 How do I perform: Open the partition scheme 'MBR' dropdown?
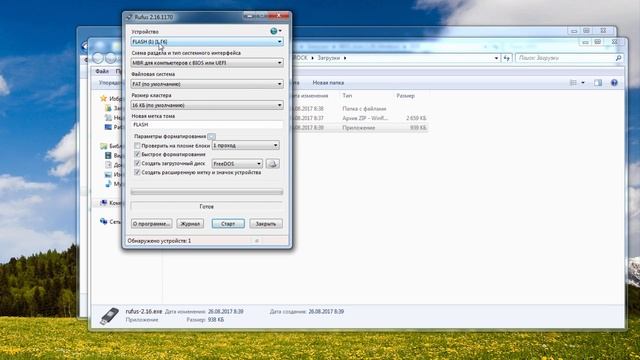click(x=207, y=63)
